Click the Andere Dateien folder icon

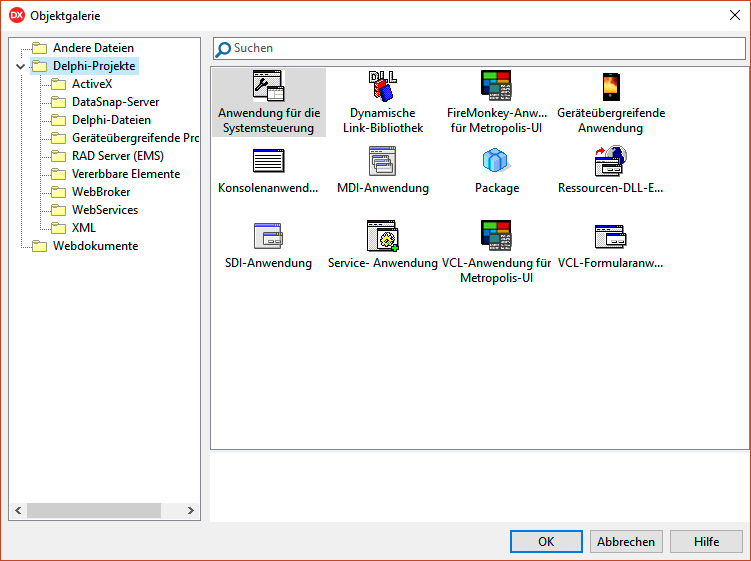coord(39,48)
